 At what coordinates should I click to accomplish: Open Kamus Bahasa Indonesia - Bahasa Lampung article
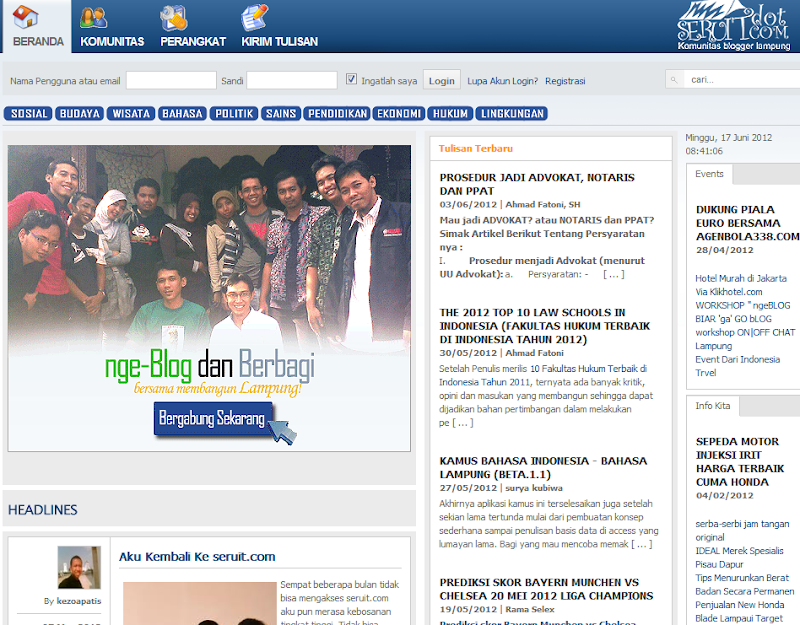pyautogui.click(x=543, y=467)
